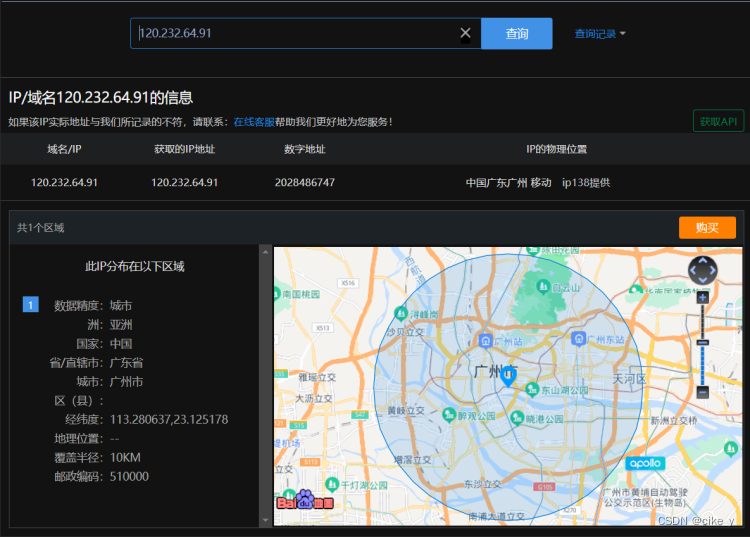The image size is (750, 537).
Task: Click the ip138提供 text
Action: (586, 183)
